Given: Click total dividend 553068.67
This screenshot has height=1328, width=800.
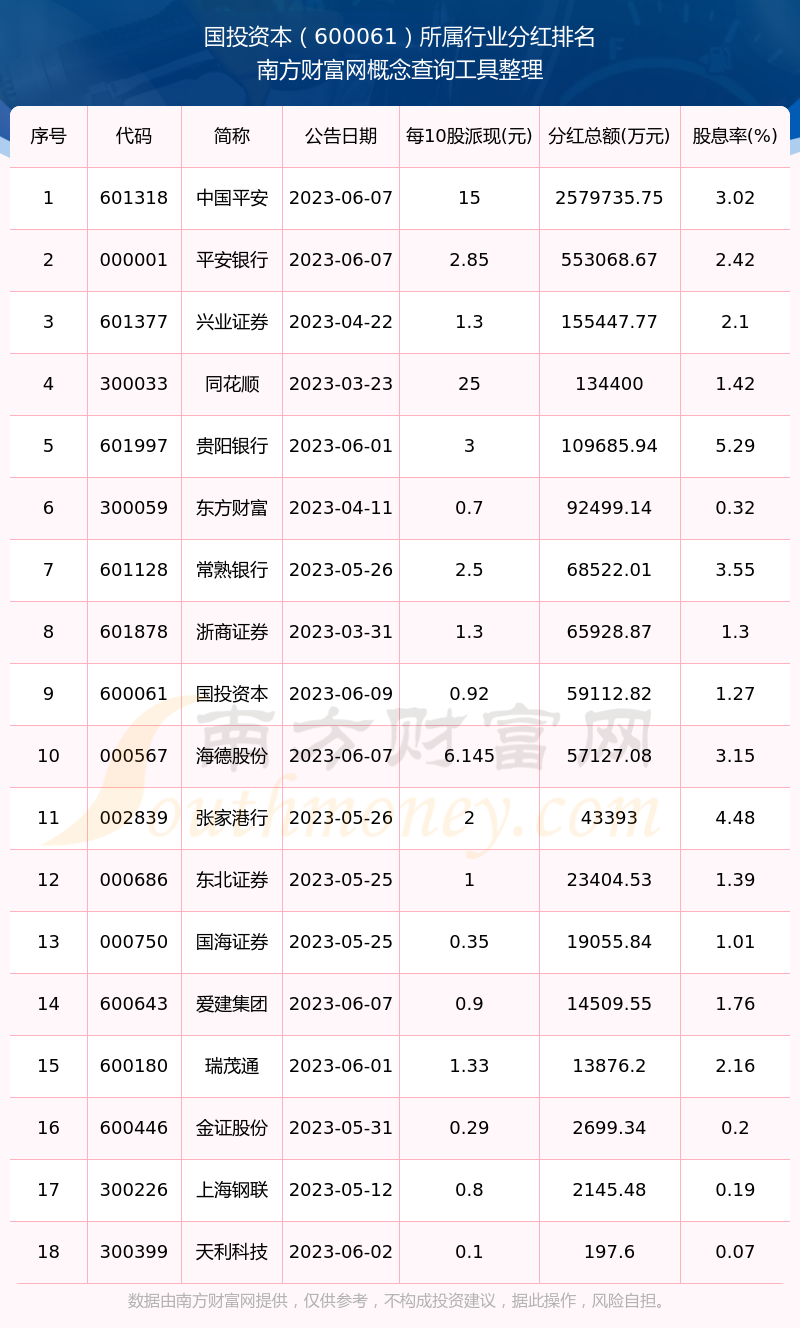Looking at the screenshot, I should 609,260.
